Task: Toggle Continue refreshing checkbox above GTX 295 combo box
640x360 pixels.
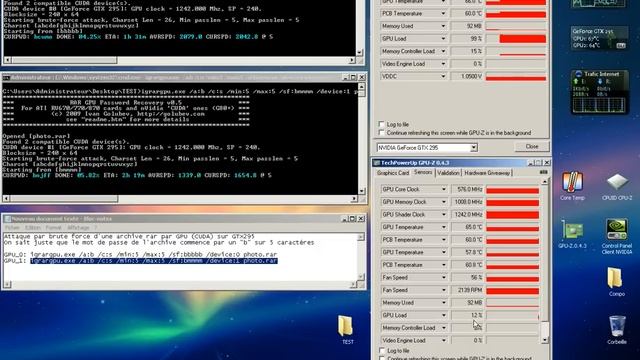Action: pos(381,133)
